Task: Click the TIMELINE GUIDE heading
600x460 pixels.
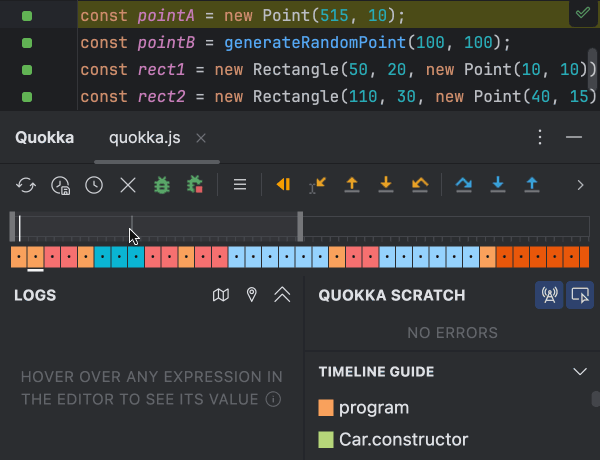Action: coord(376,372)
